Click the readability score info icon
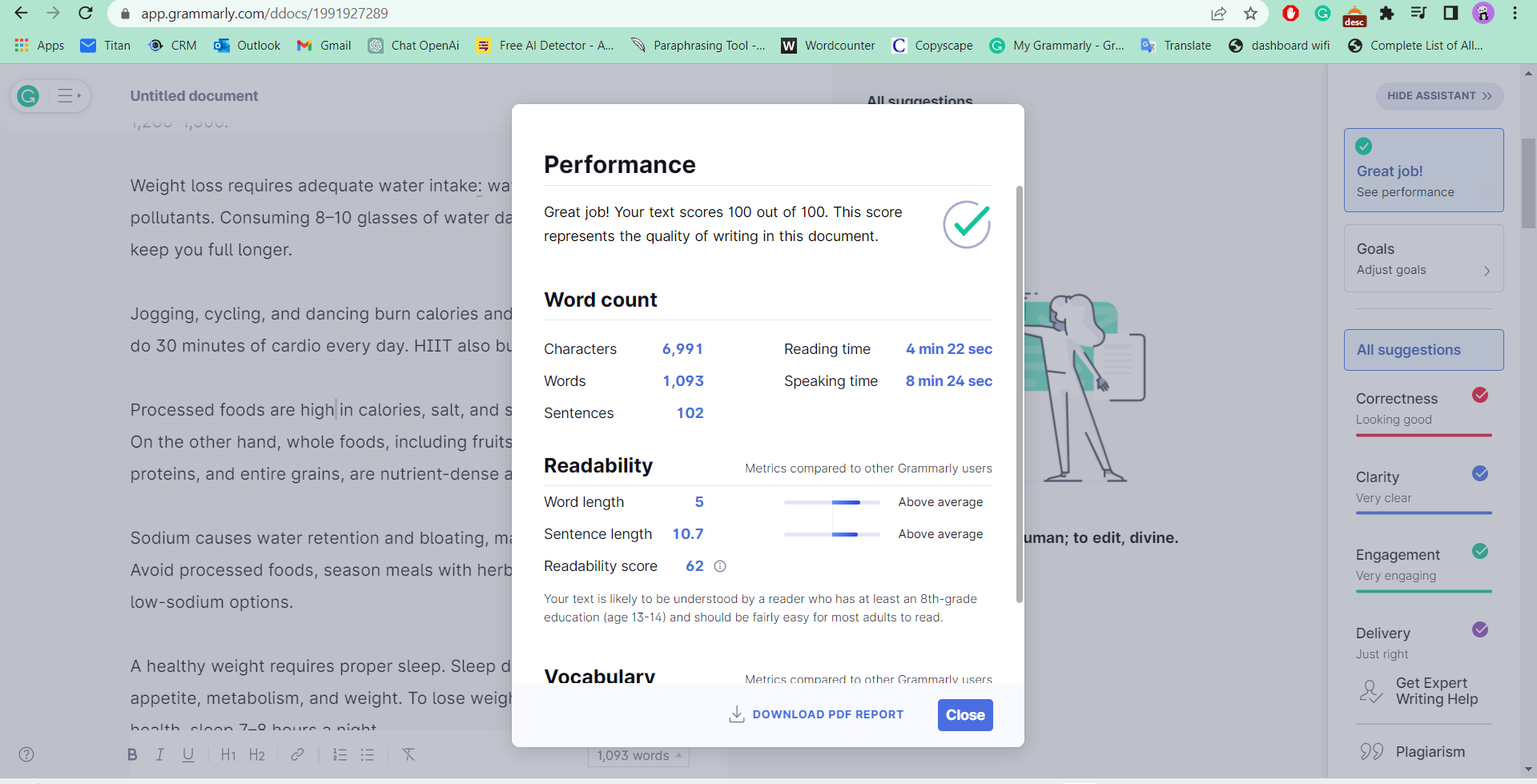This screenshot has width=1537, height=784. [720, 566]
